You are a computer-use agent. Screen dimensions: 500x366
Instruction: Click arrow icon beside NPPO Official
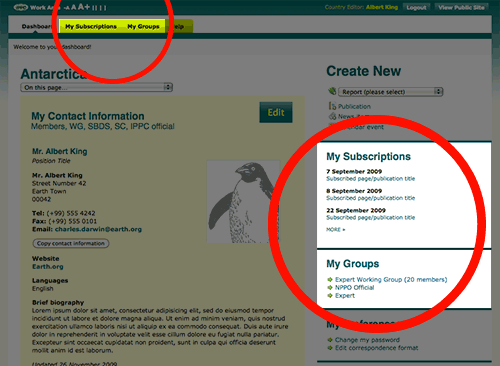tap(330, 287)
